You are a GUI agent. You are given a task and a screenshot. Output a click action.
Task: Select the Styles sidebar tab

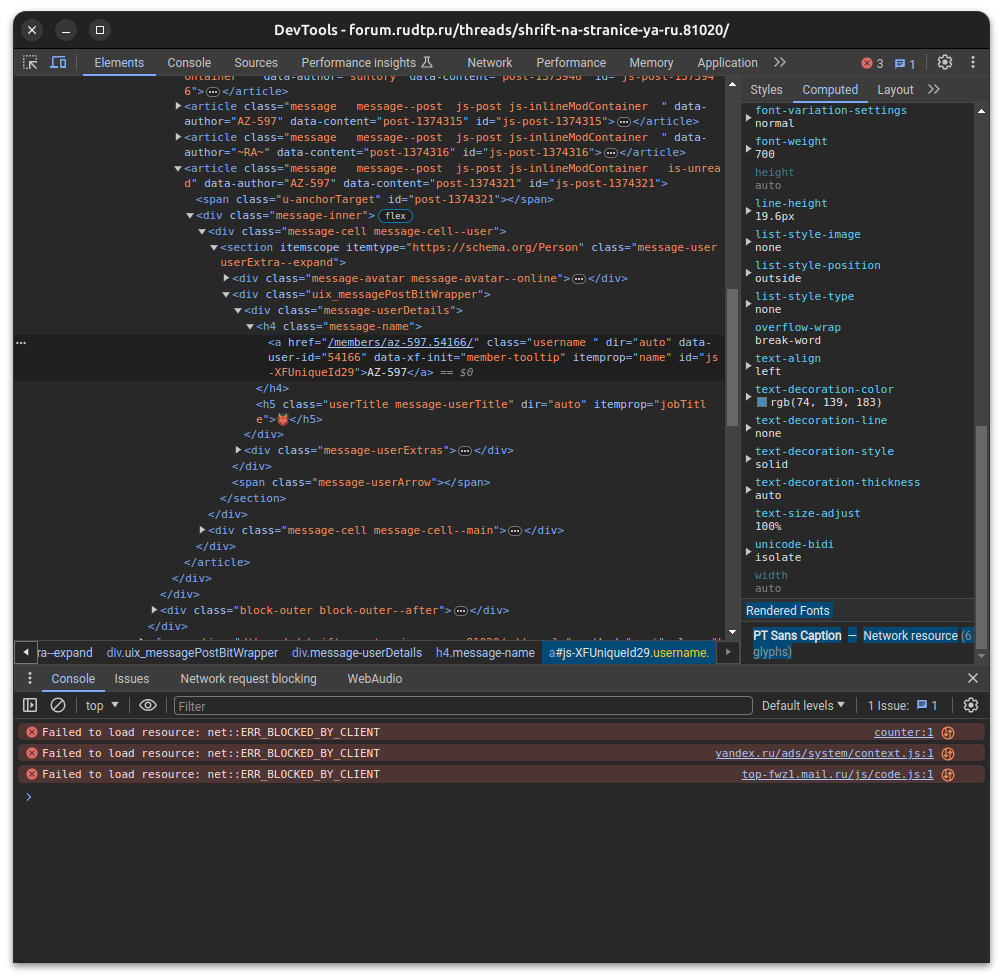[x=766, y=90]
